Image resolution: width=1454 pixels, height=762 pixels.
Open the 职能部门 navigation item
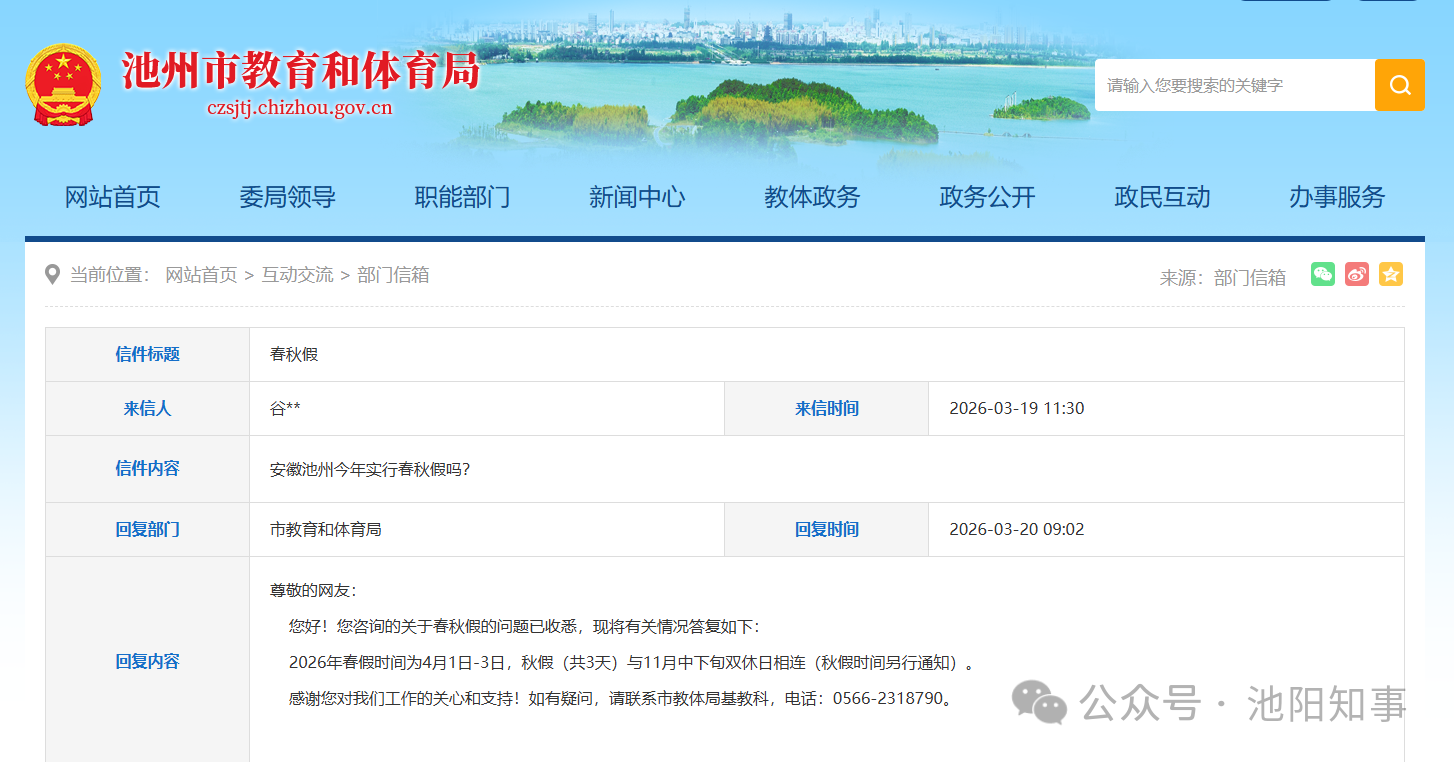click(462, 197)
